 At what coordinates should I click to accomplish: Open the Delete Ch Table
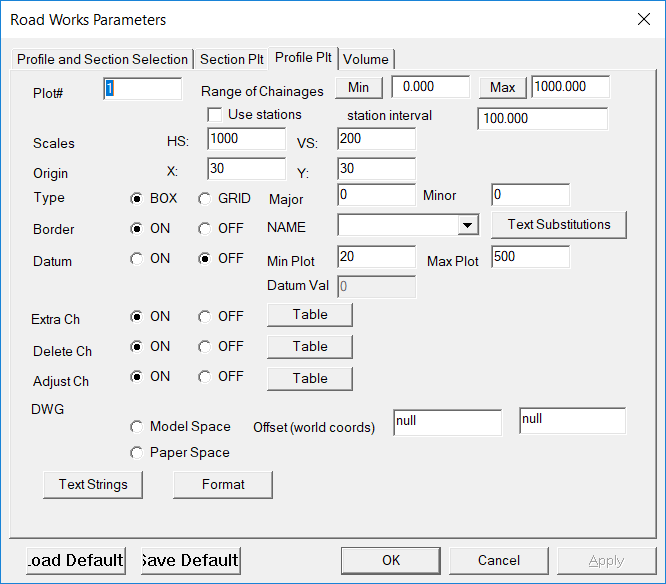pos(310,347)
